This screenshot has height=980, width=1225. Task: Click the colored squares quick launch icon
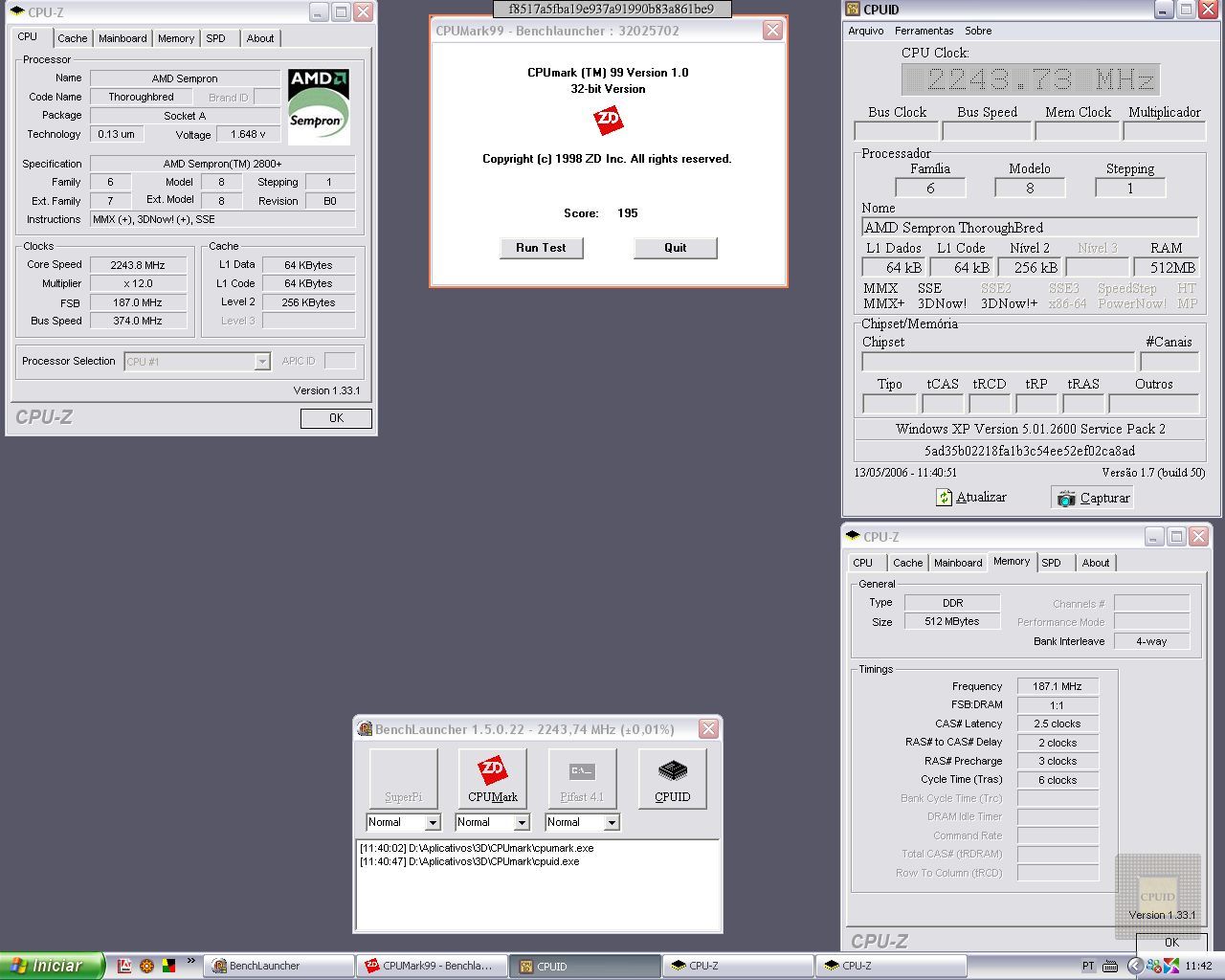click(x=168, y=966)
